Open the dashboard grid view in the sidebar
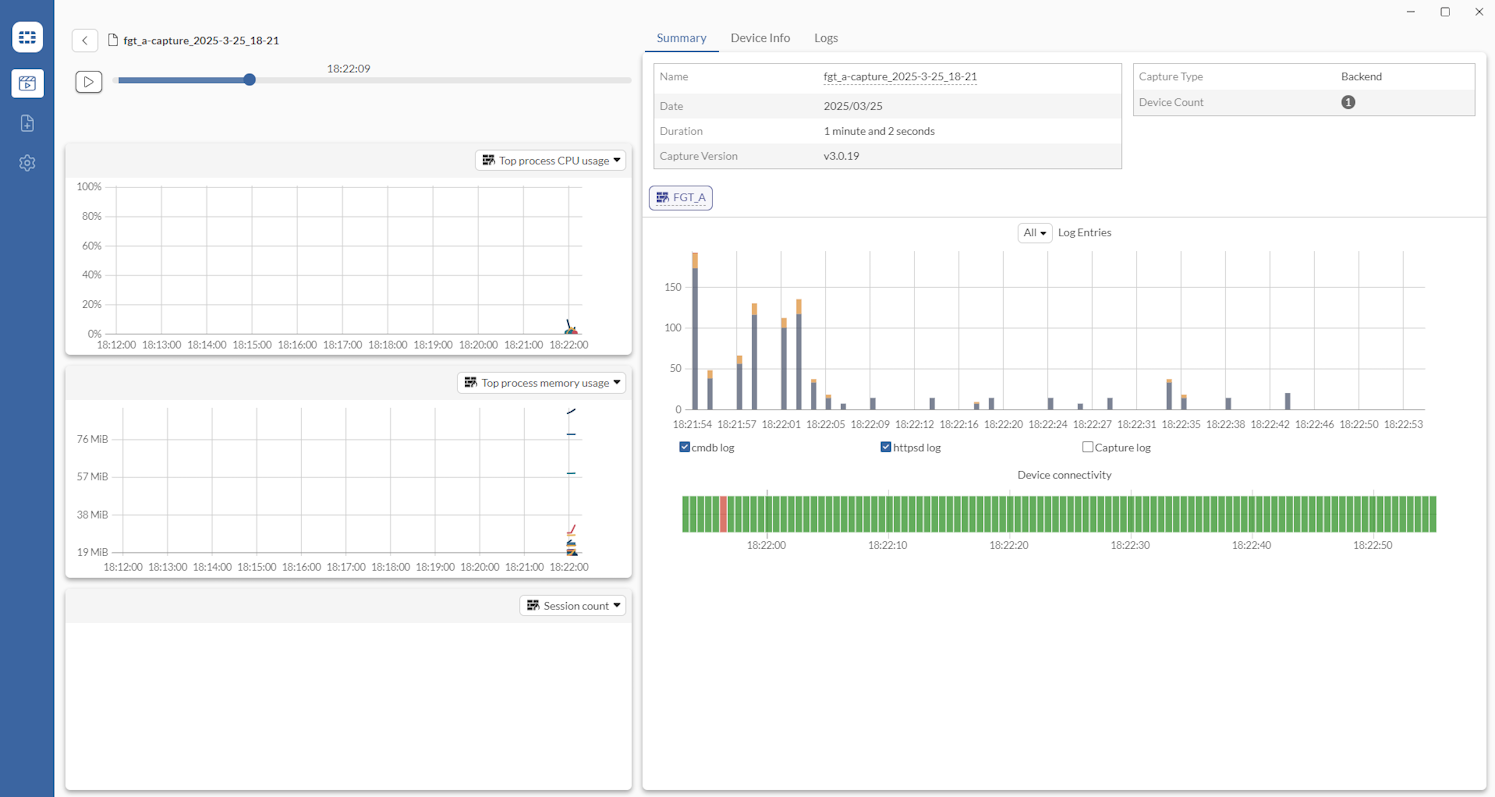This screenshot has width=1495, height=797. coord(27,37)
